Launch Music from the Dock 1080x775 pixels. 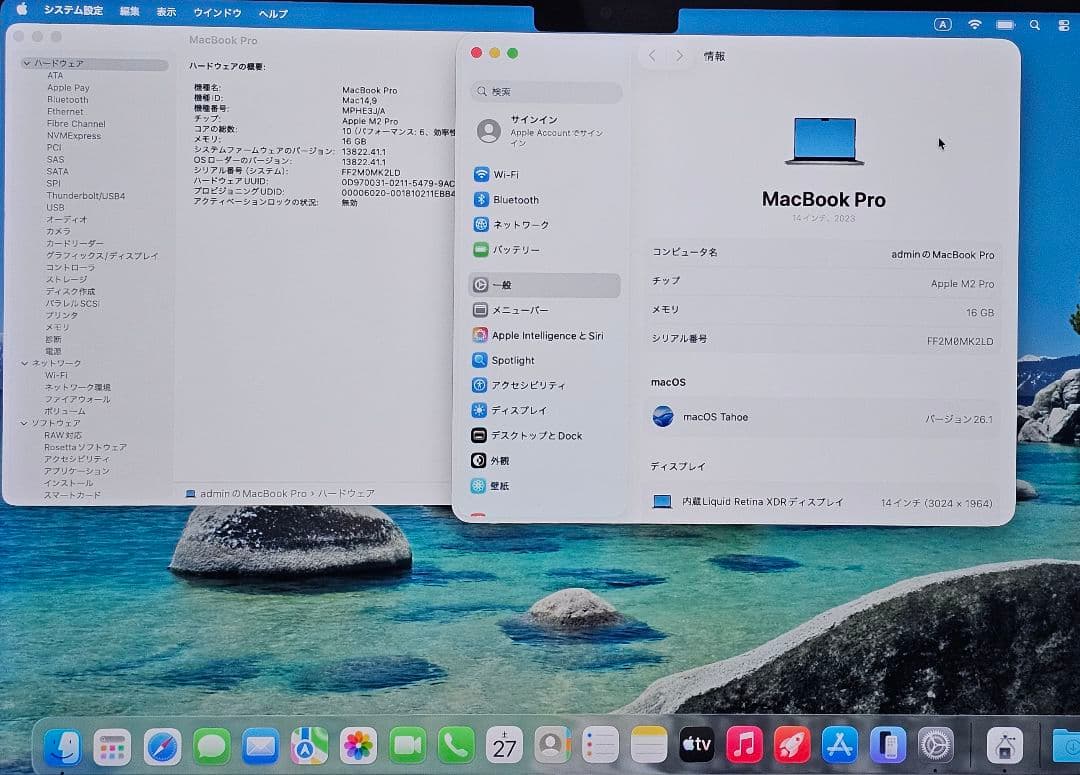(x=743, y=744)
